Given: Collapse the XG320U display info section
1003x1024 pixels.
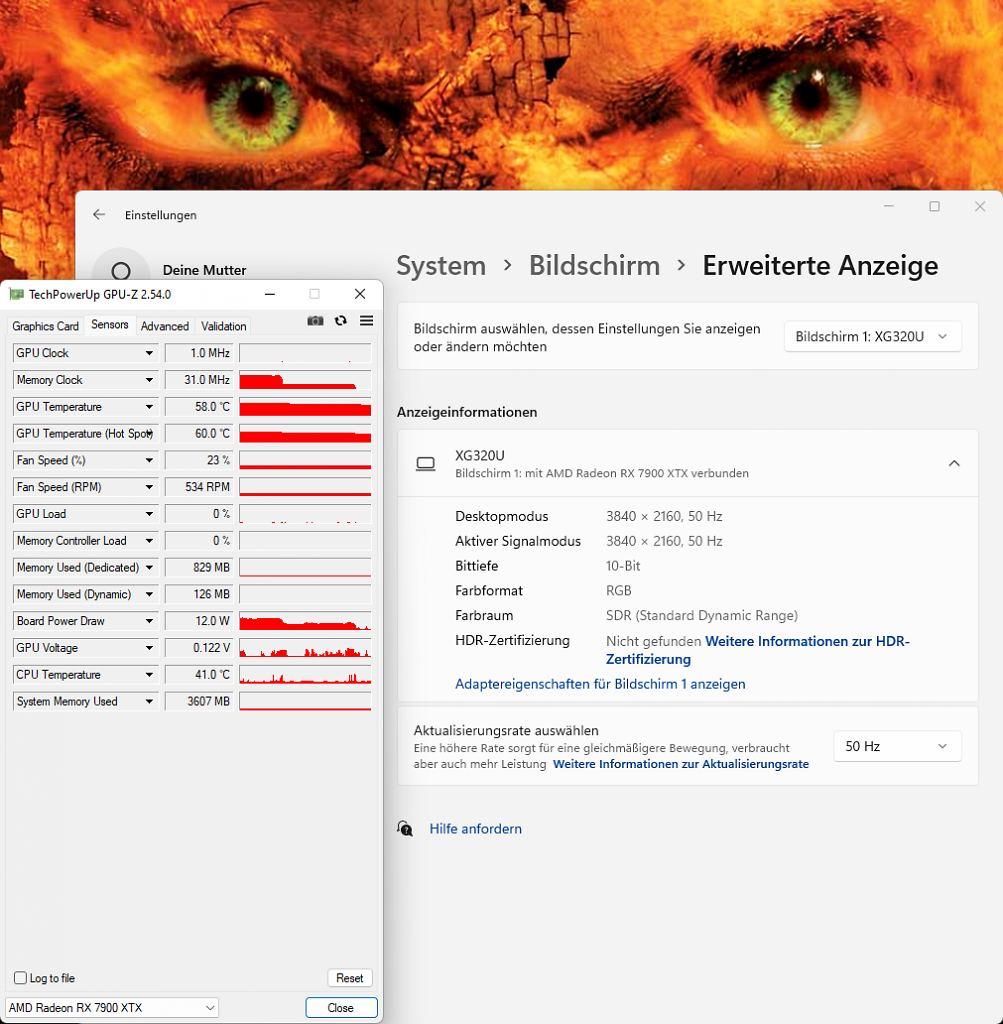Looking at the screenshot, I should coord(954,464).
